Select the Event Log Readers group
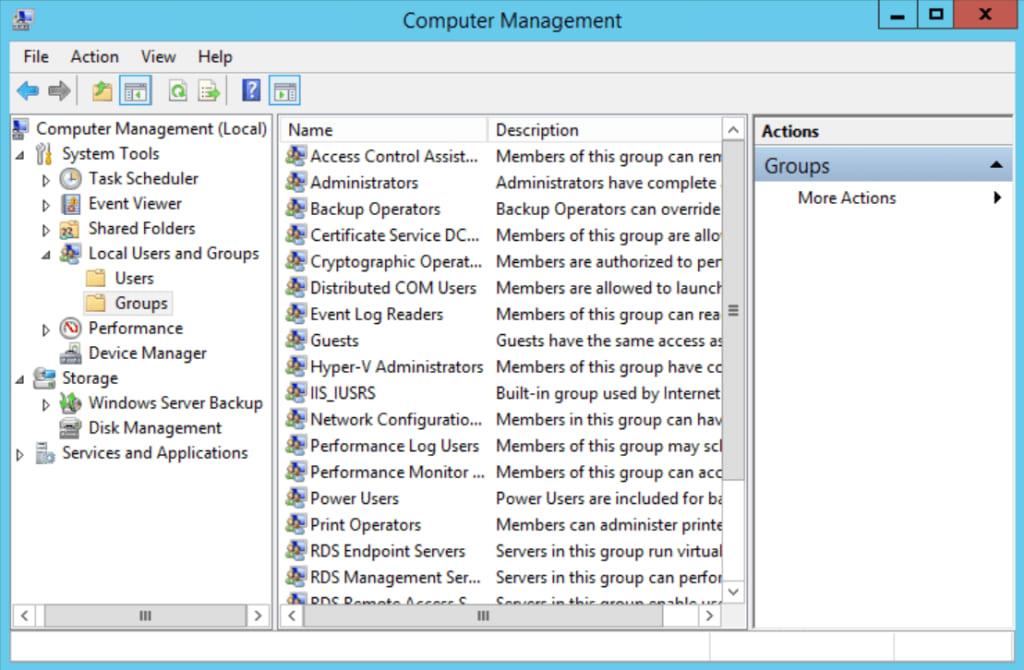1024x670 pixels. [x=377, y=314]
